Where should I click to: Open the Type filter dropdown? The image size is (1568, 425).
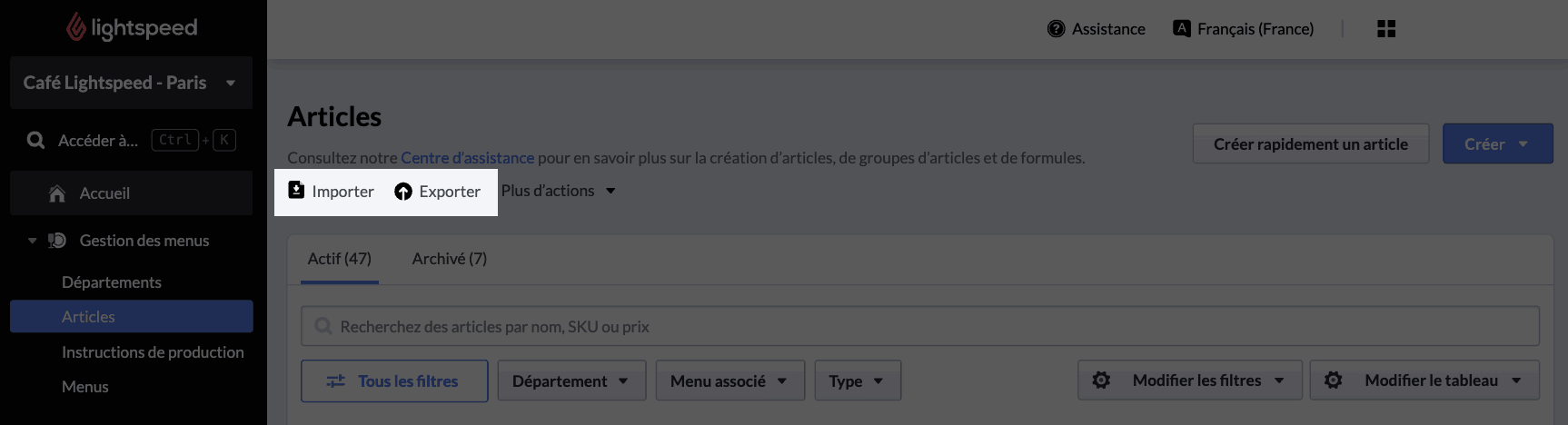tap(857, 381)
